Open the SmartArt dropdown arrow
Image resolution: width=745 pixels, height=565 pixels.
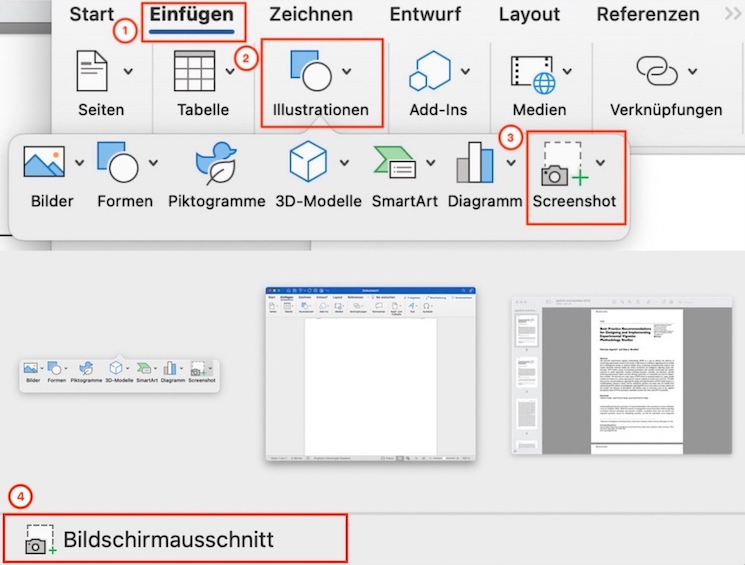tap(430, 163)
